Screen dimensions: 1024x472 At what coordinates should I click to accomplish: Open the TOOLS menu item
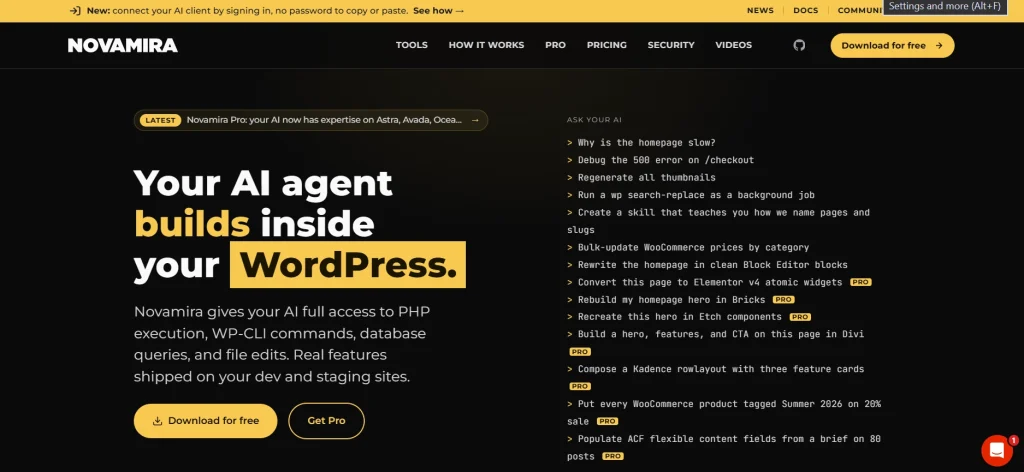click(411, 45)
